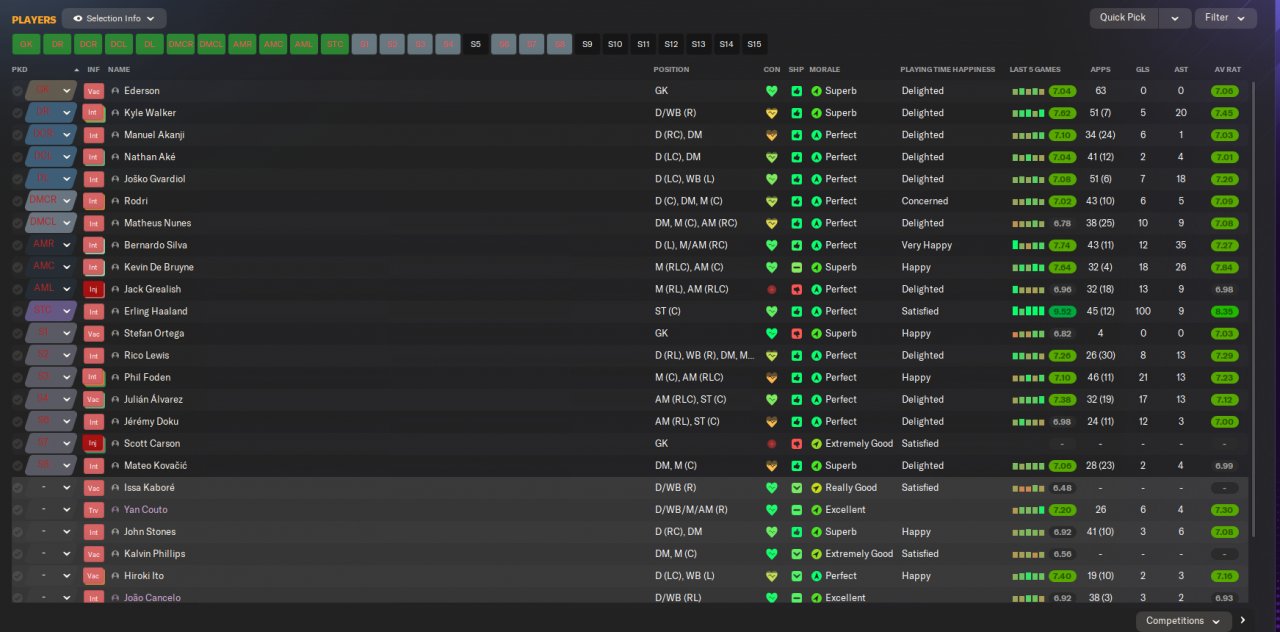Viewport: 1280px width, 632px height.
Task: Click Kevin De Bruyne's sharpness dash icon
Action: [x=796, y=267]
